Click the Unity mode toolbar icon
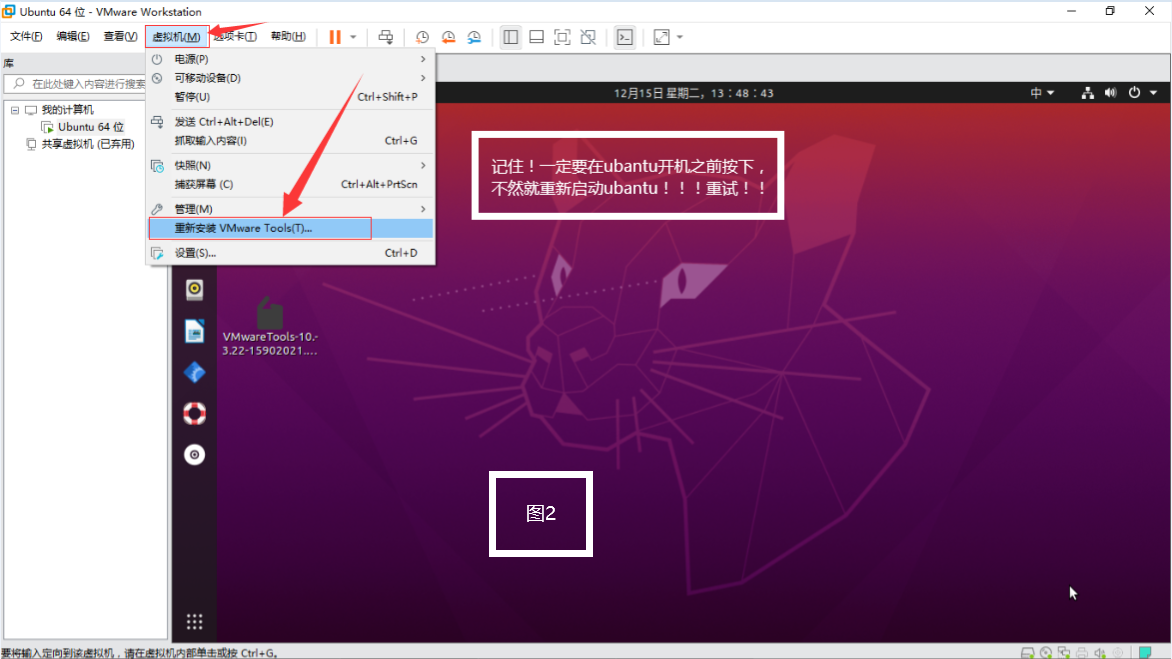 [x=588, y=37]
